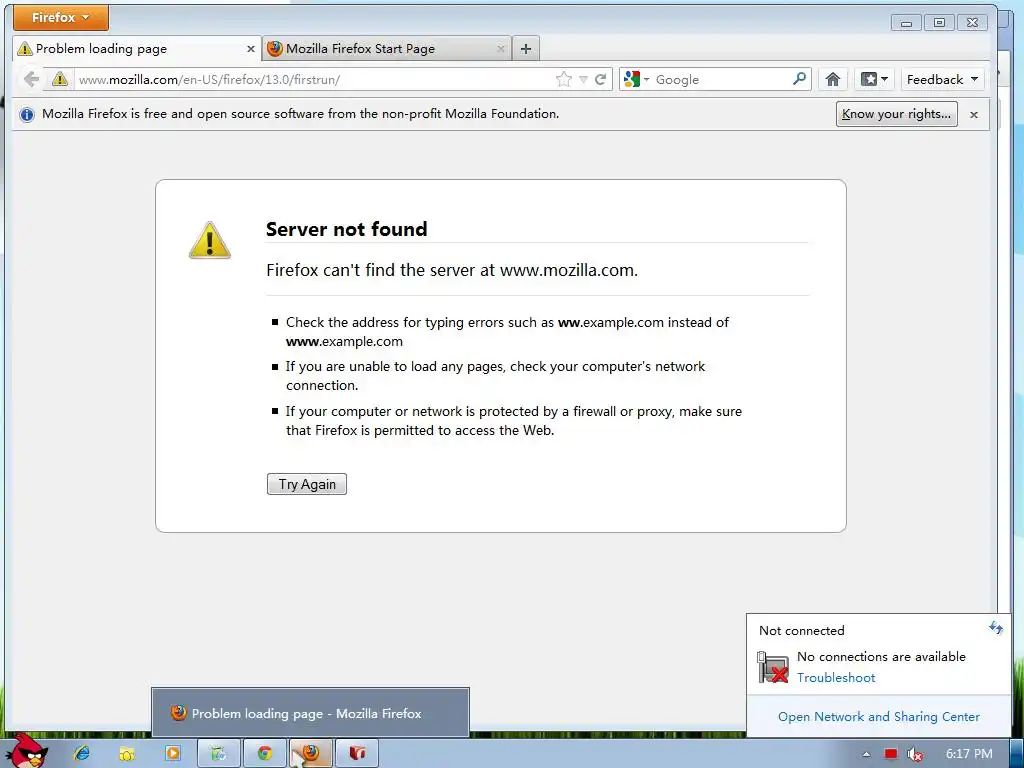
Task: Click the Google search input field
Action: pyautogui.click(x=722, y=80)
